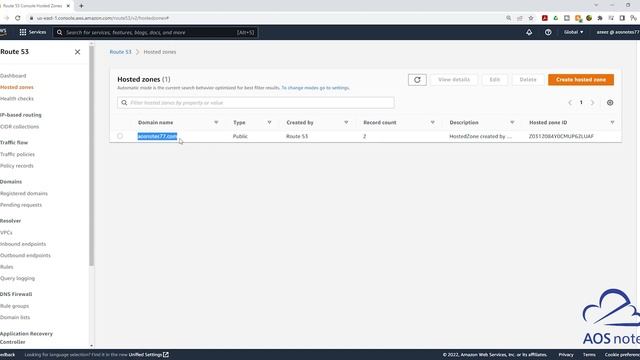Screen dimensions: 640x360
Task: Click the browser reload icon
Action: [18, 18]
